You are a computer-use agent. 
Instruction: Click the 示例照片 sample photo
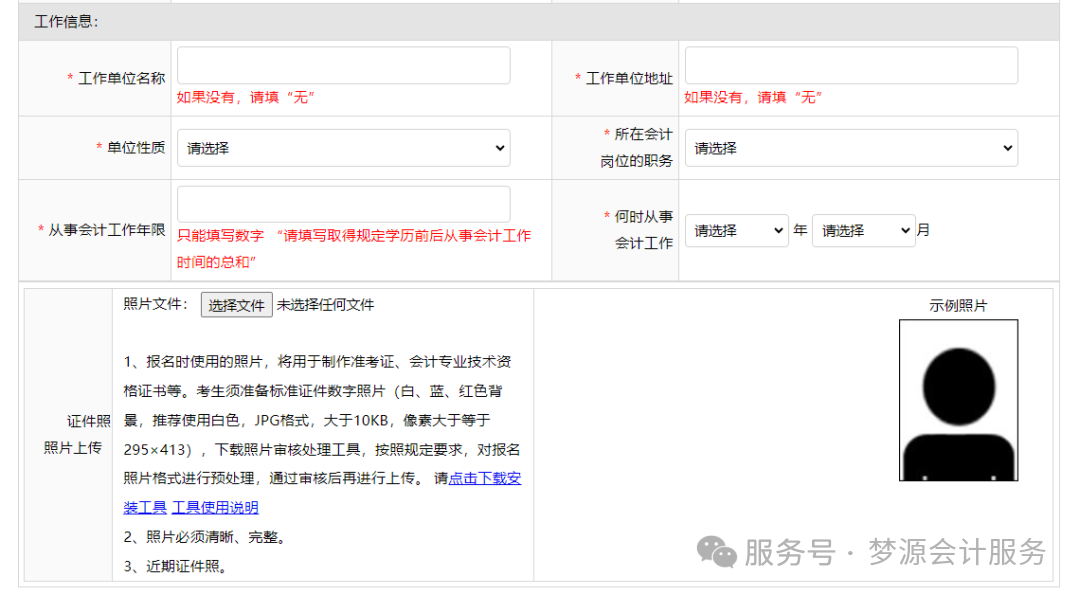[958, 400]
